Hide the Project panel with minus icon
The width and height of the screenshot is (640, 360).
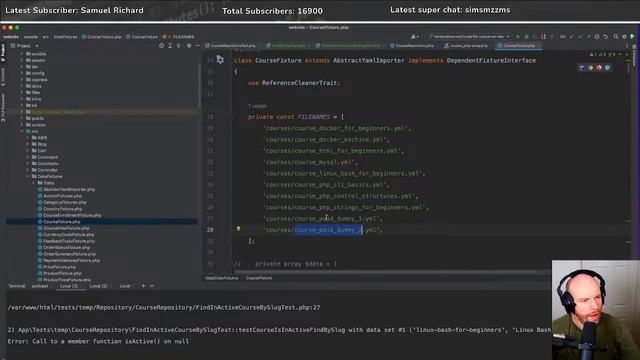pos(197,46)
